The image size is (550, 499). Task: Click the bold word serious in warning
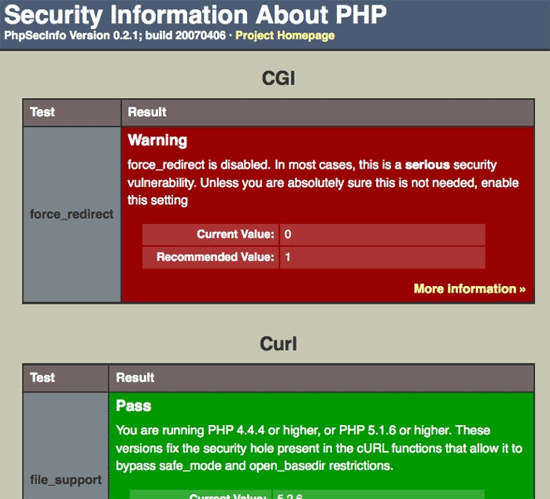(x=427, y=165)
